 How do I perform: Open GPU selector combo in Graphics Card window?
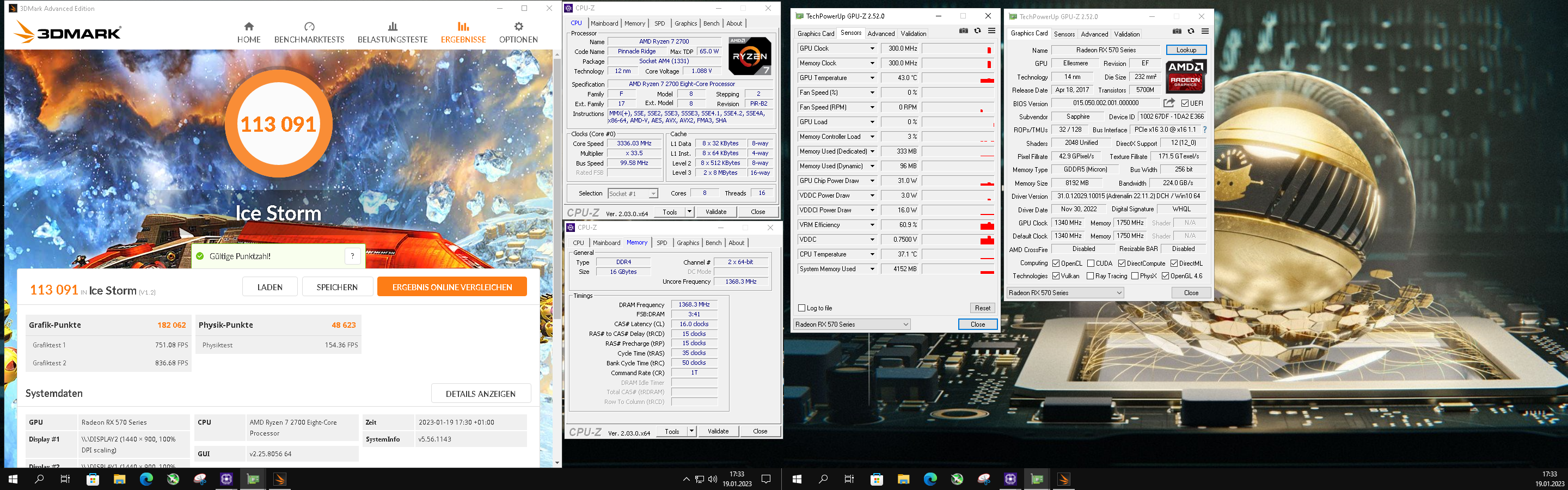click(1065, 293)
